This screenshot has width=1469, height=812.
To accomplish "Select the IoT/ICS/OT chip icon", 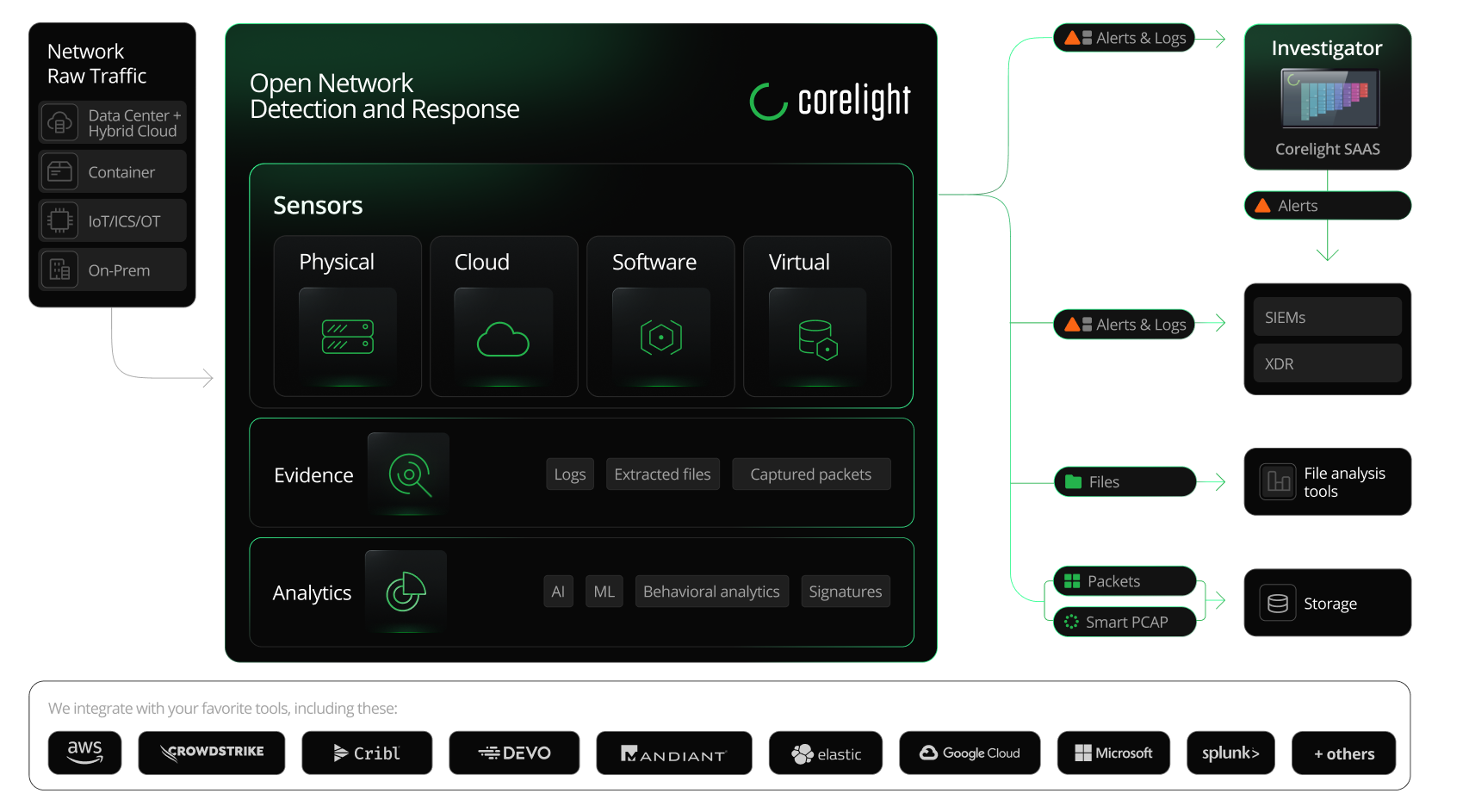I will click(59, 220).
